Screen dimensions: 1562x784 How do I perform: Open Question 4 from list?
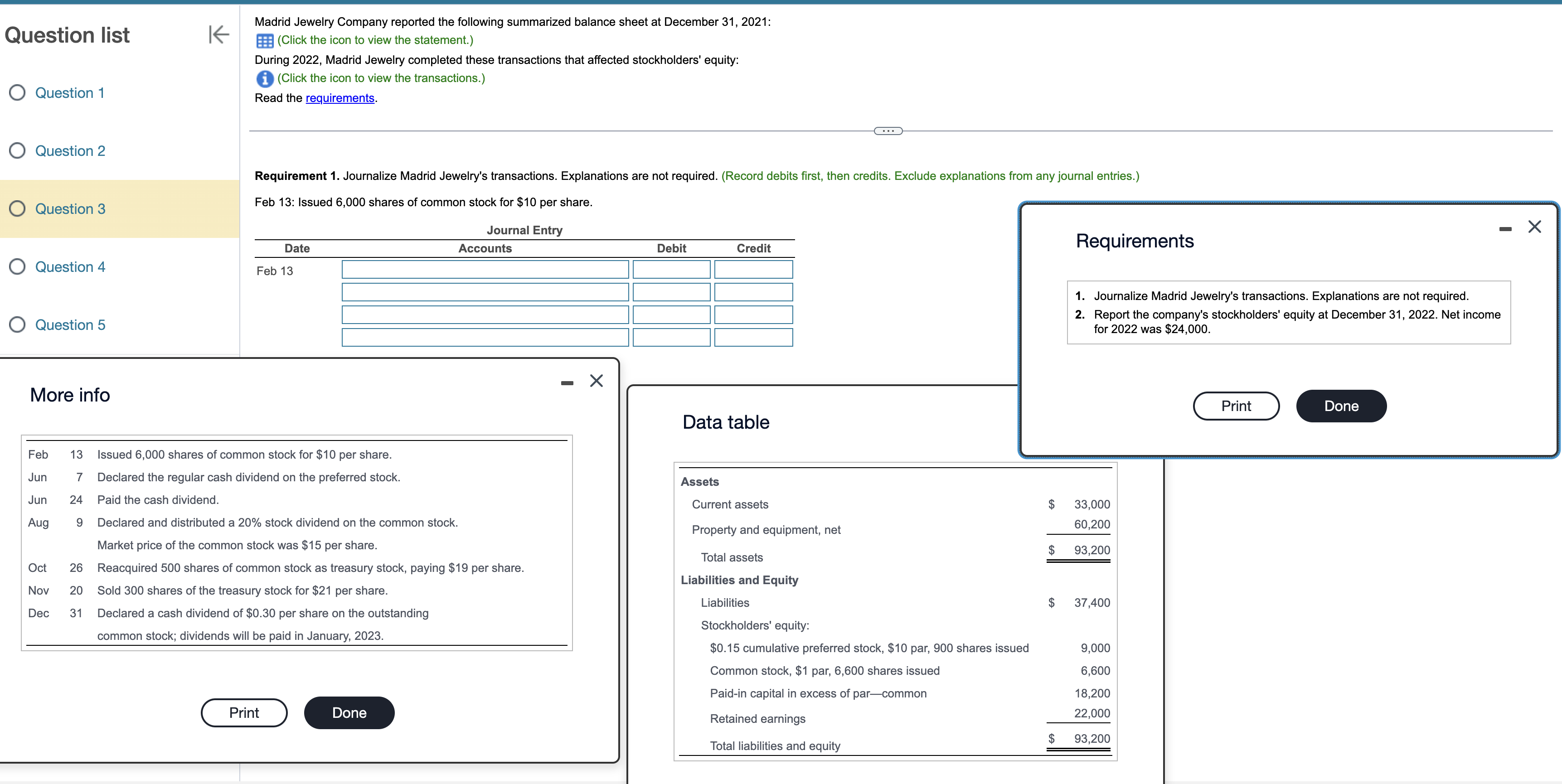click(x=70, y=267)
